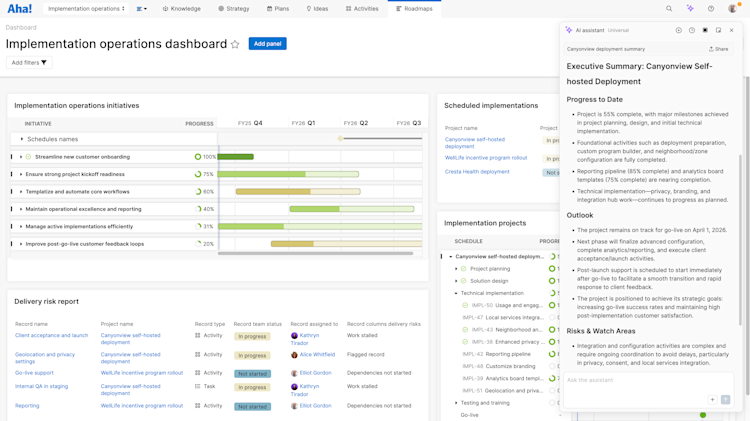Open Go-live support record

[x=34, y=373]
